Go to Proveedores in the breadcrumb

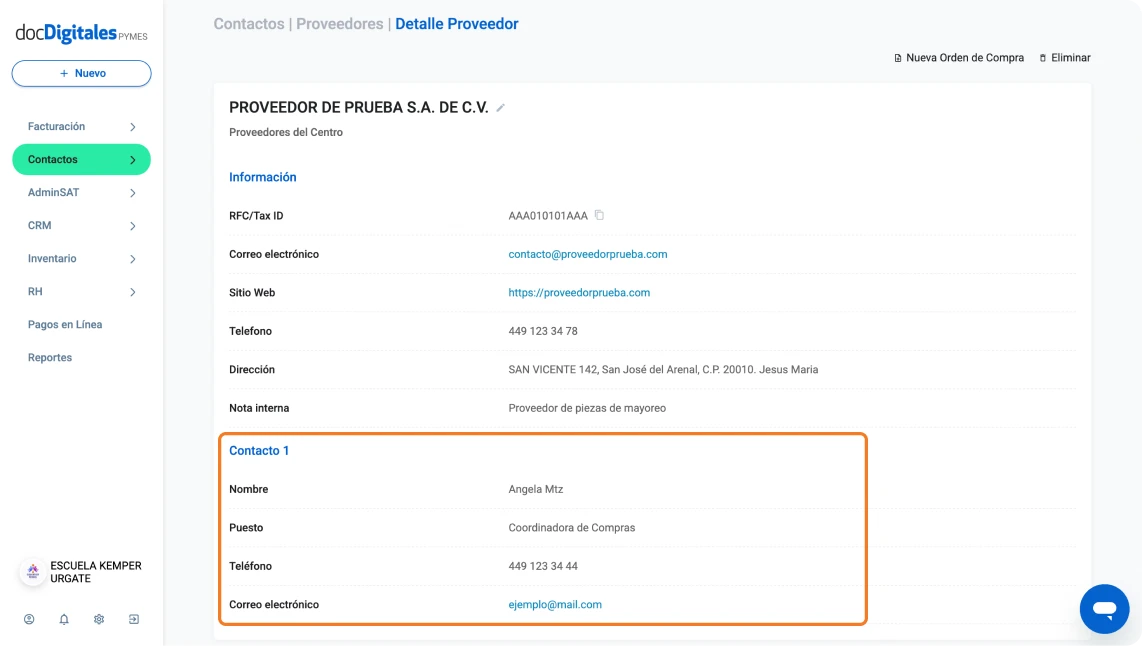tap(339, 24)
